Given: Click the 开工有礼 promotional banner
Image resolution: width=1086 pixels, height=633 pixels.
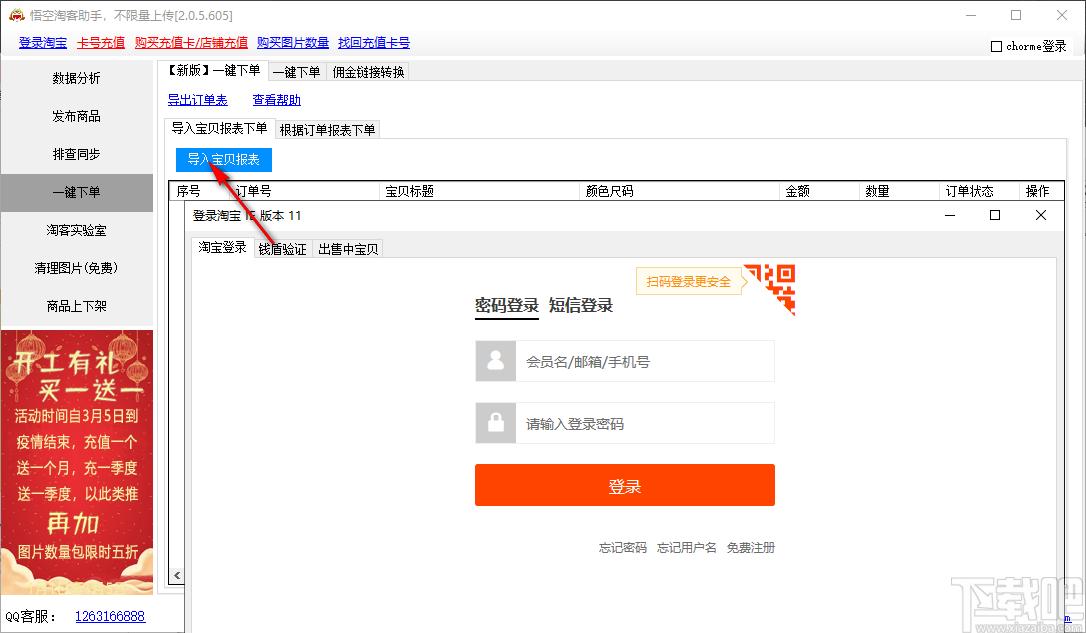Looking at the screenshot, I should (77, 462).
